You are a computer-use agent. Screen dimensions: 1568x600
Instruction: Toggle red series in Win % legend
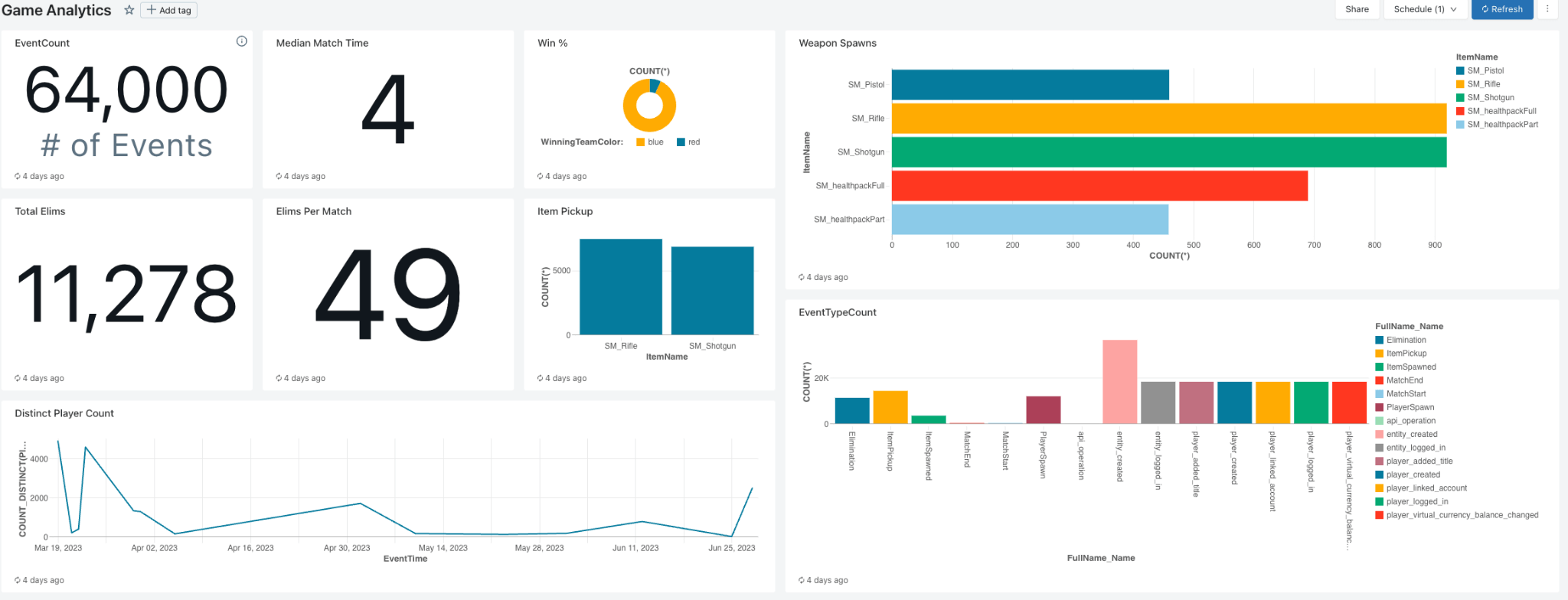coord(688,142)
